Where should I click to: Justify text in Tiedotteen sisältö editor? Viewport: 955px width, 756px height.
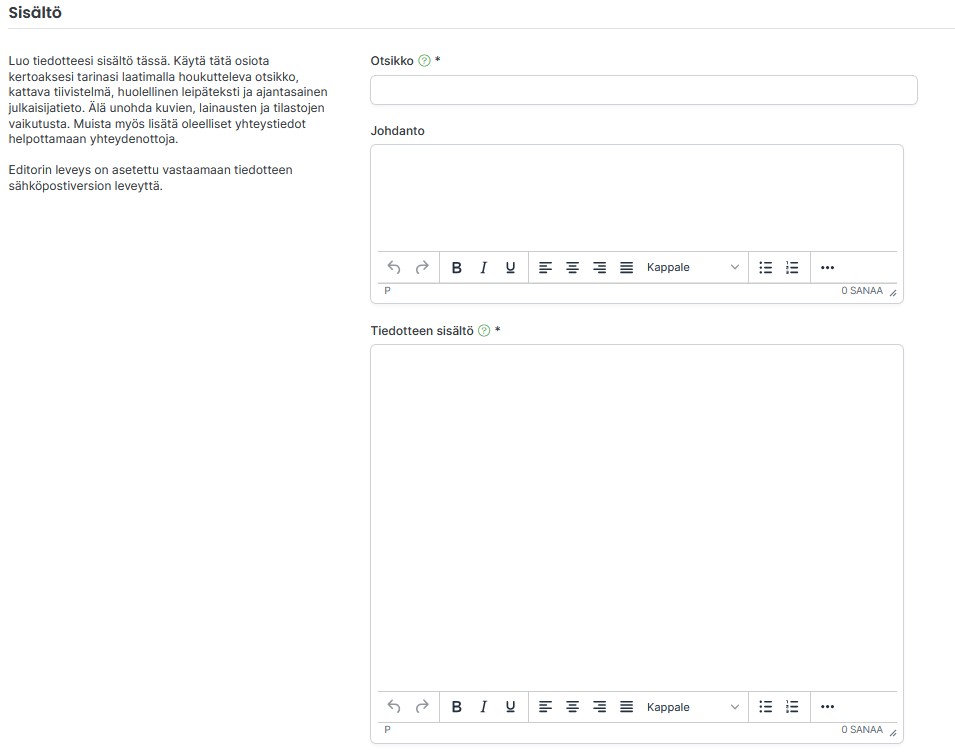(627, 707)
